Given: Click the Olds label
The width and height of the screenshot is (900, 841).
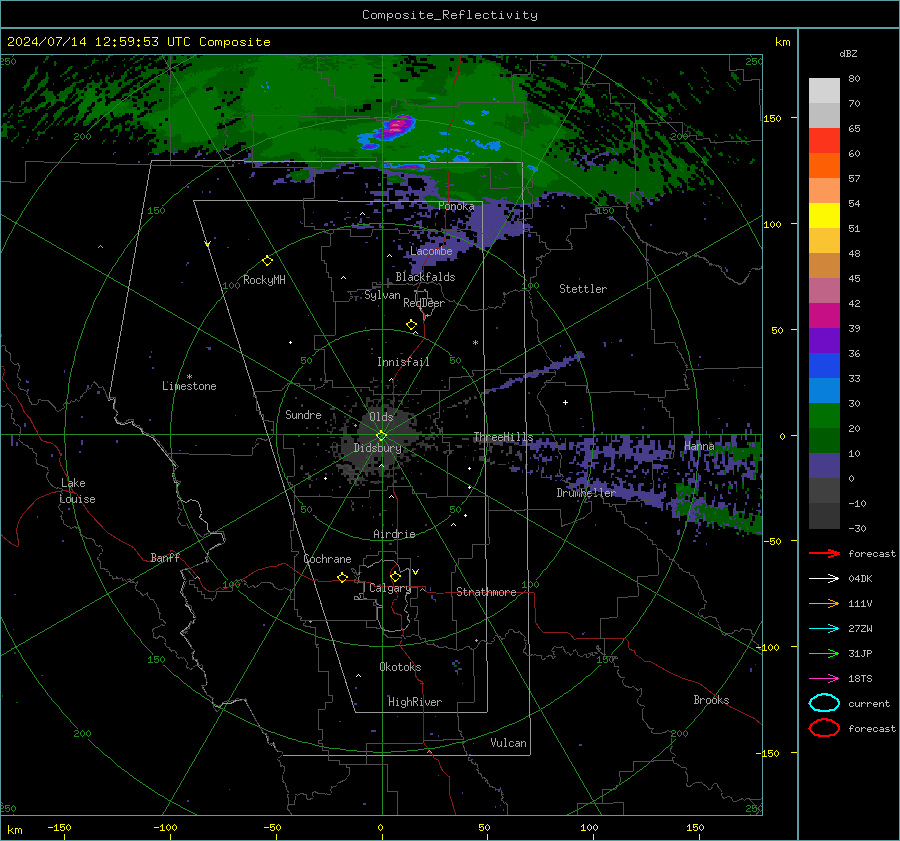Looking at the screenshot, I should [x=381, y=416].
